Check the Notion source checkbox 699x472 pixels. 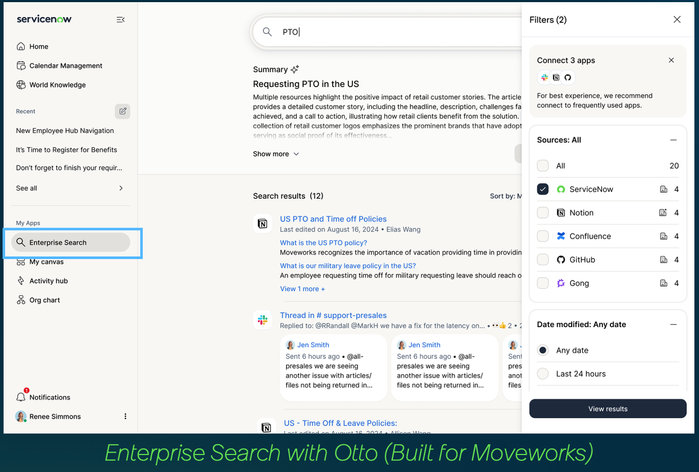tap(543, 213)
